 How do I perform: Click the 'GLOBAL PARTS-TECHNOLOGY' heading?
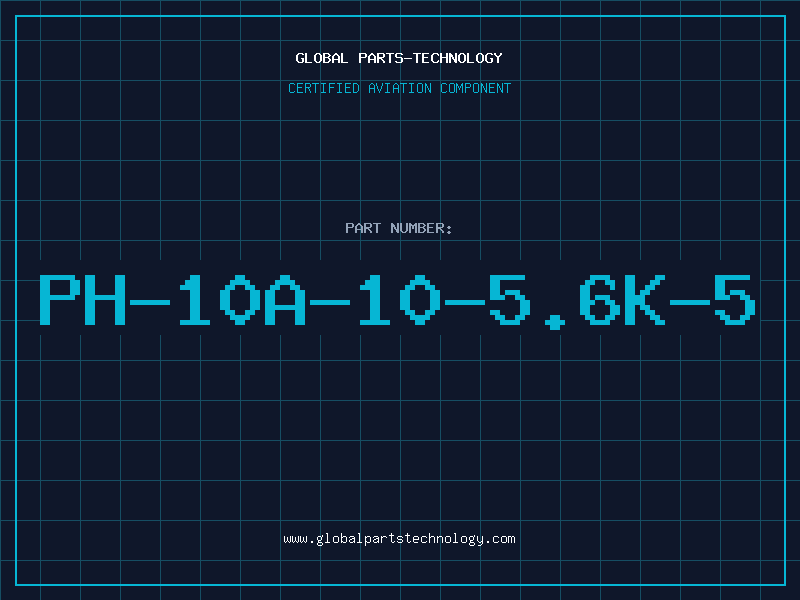pyautogui.click(x=399, y=58)
